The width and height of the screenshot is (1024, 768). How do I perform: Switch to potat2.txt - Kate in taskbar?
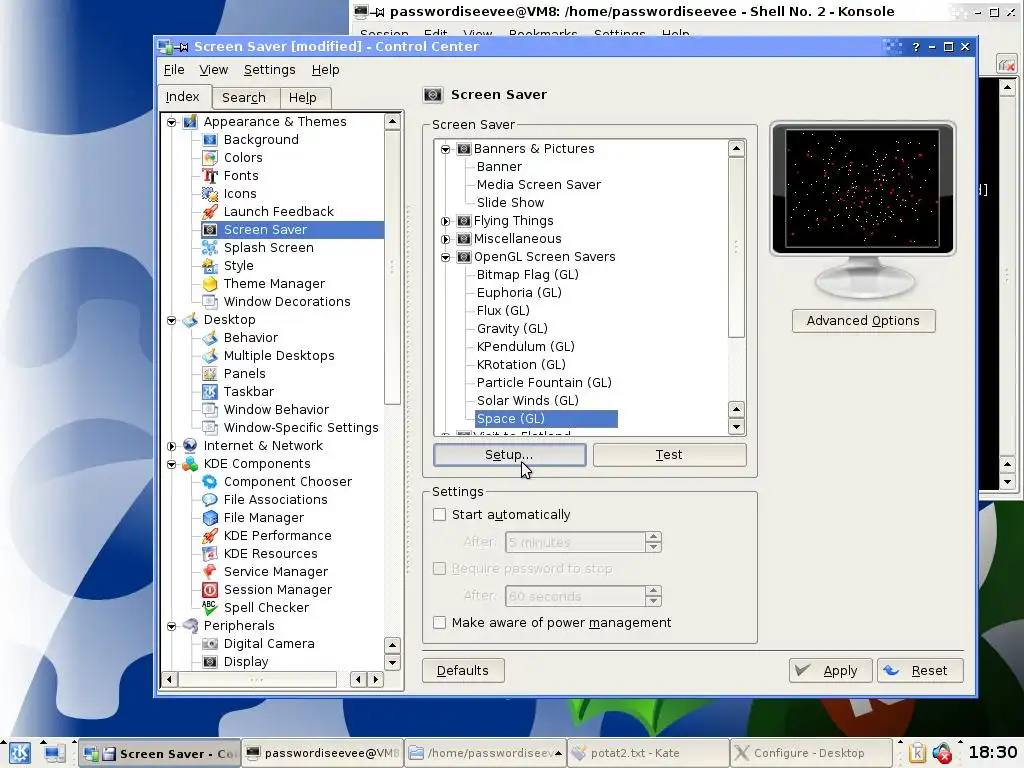[x=648, y=753]
